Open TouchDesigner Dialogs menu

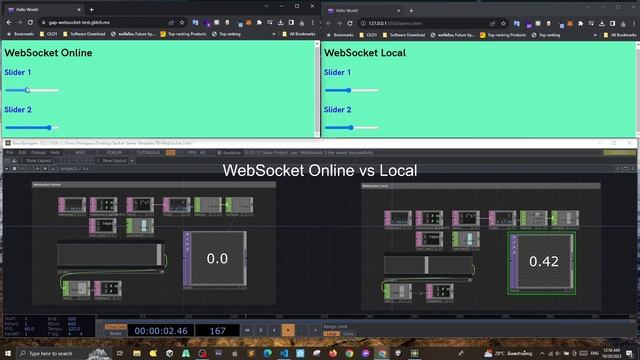(38, 153)
